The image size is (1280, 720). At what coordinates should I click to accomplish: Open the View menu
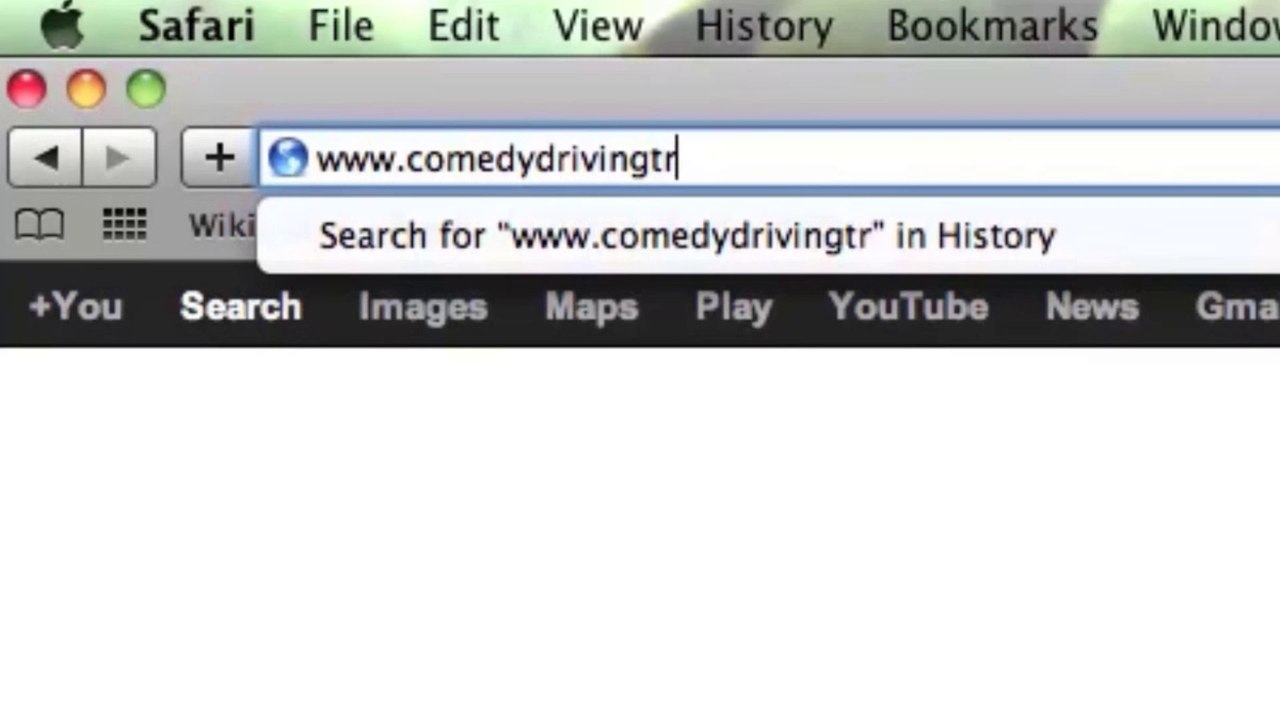(x=598, y=26)
